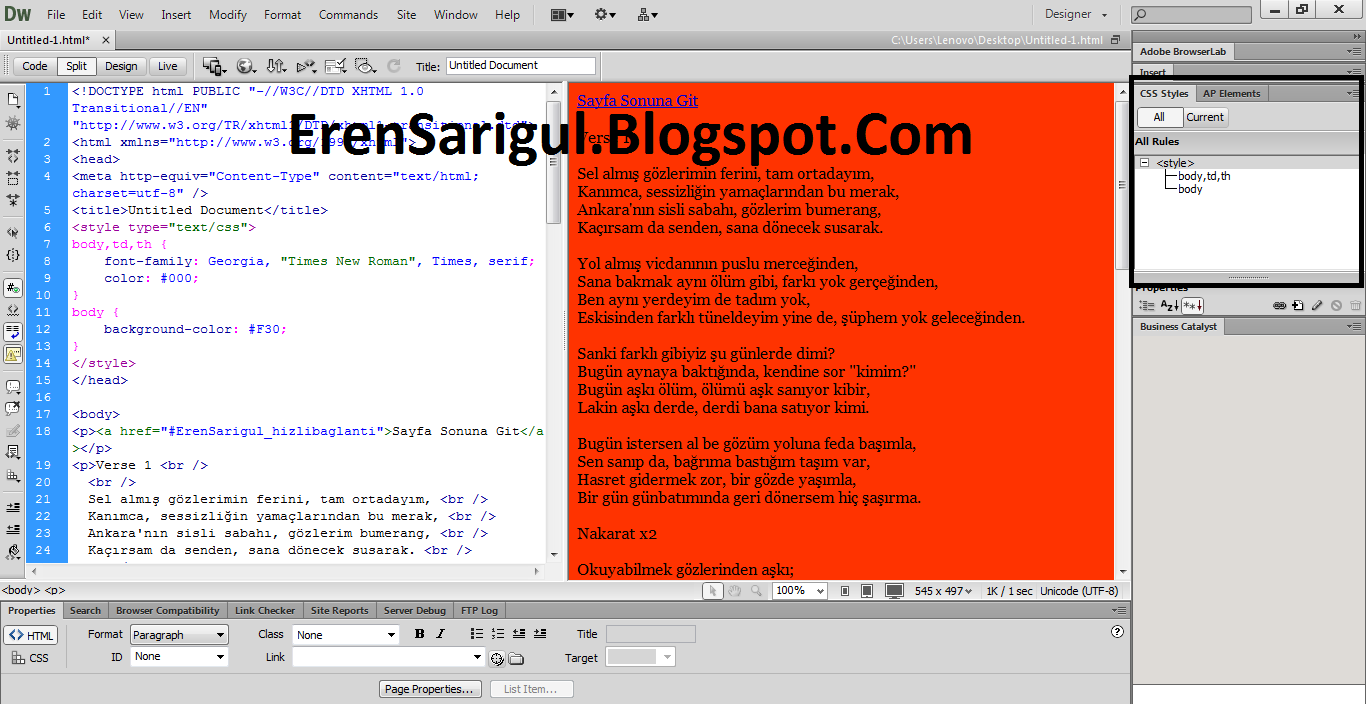Image resolution: width=1366 pixels, height=704 pixels.
Task: Click the Open Documents icon in coding toolbar
Action: 13,99
